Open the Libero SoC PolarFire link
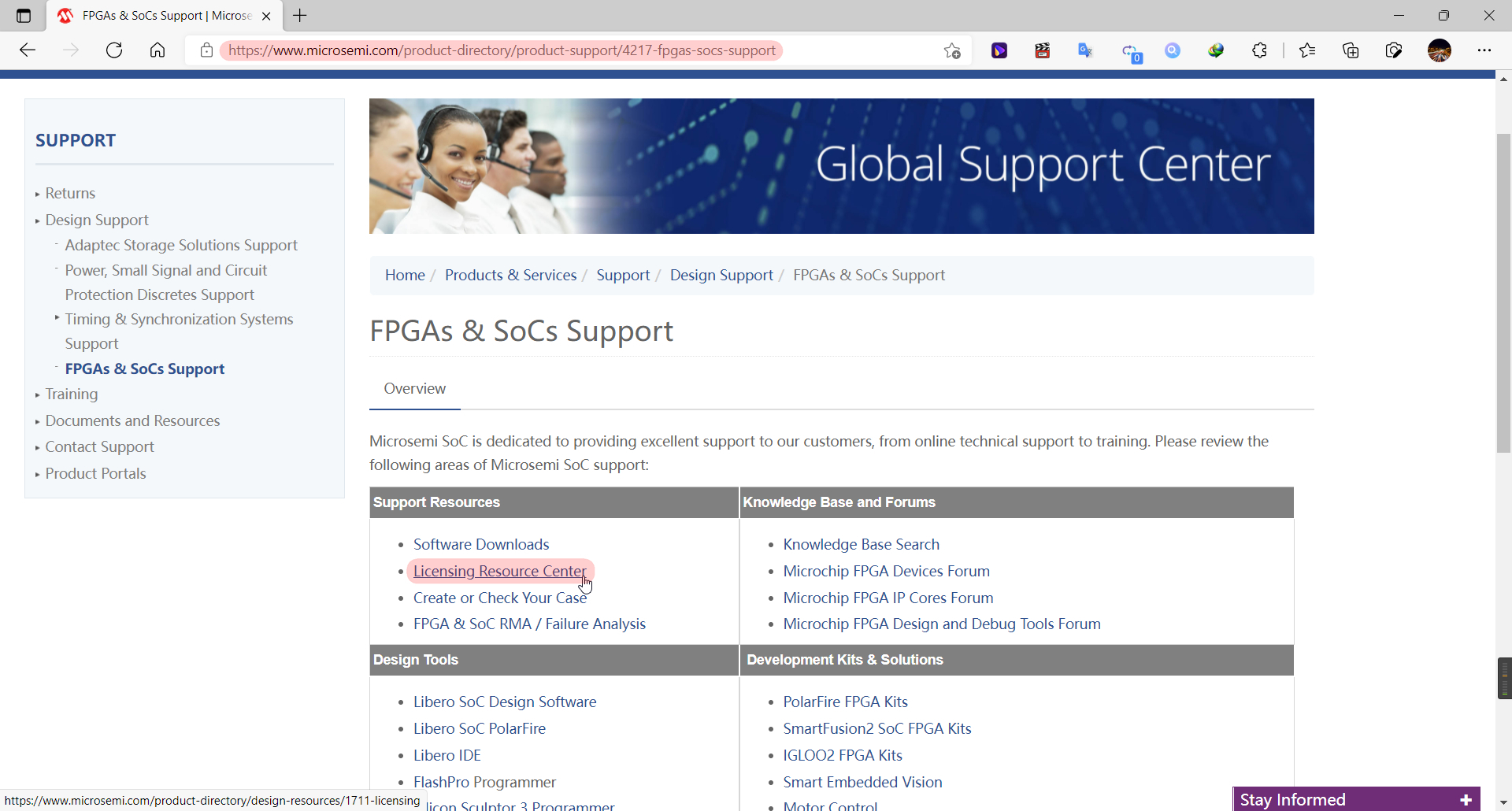 point(479,728)
